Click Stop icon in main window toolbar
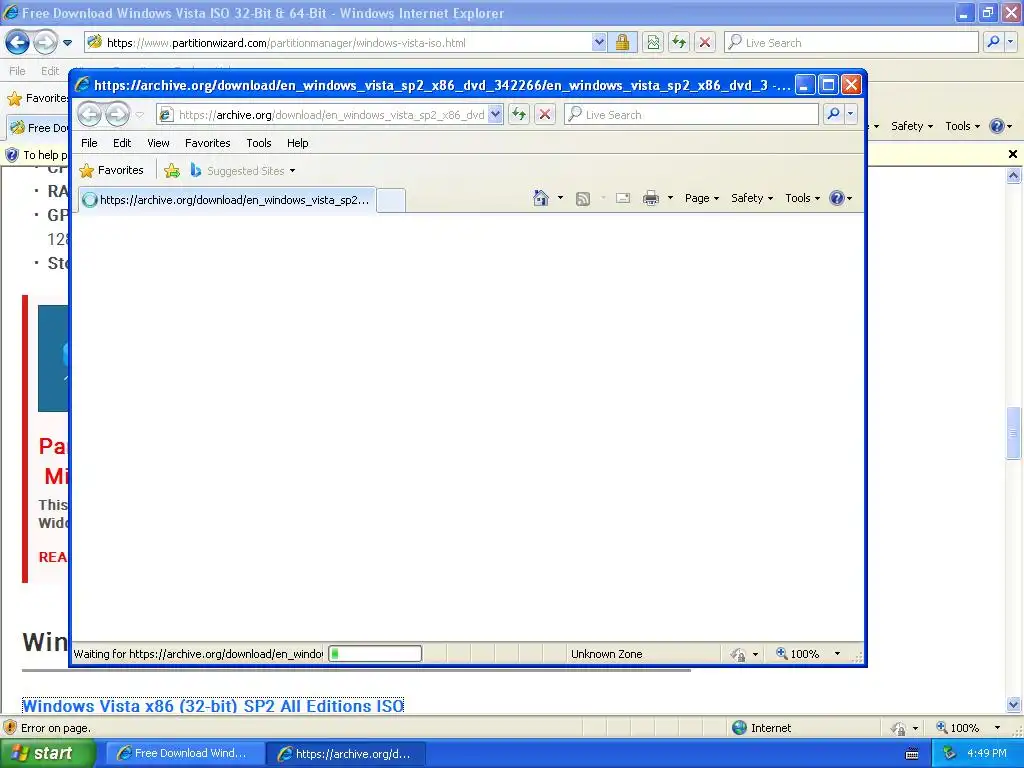 point(705,42)
